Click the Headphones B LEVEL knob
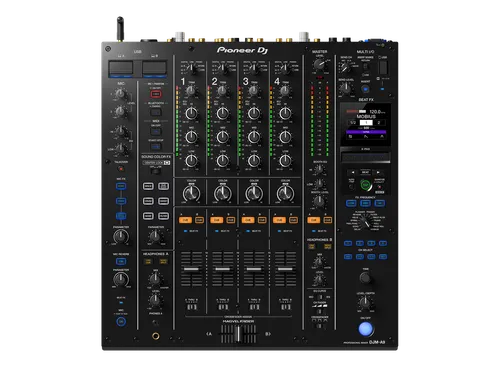Image resolution: width=500 pixels, height=367 pixels. [319, 280]
